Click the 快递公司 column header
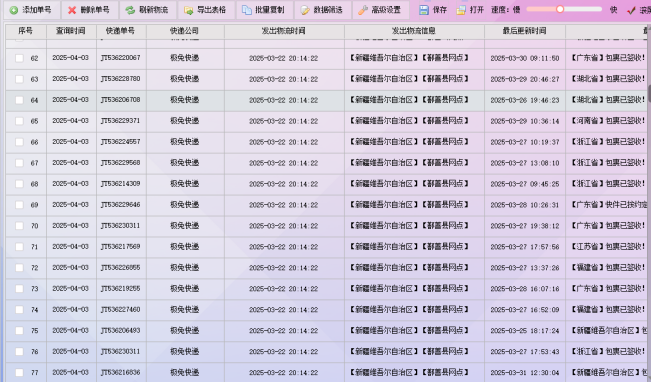Screen dimensions: 651x383 click(x=185, y=31)
